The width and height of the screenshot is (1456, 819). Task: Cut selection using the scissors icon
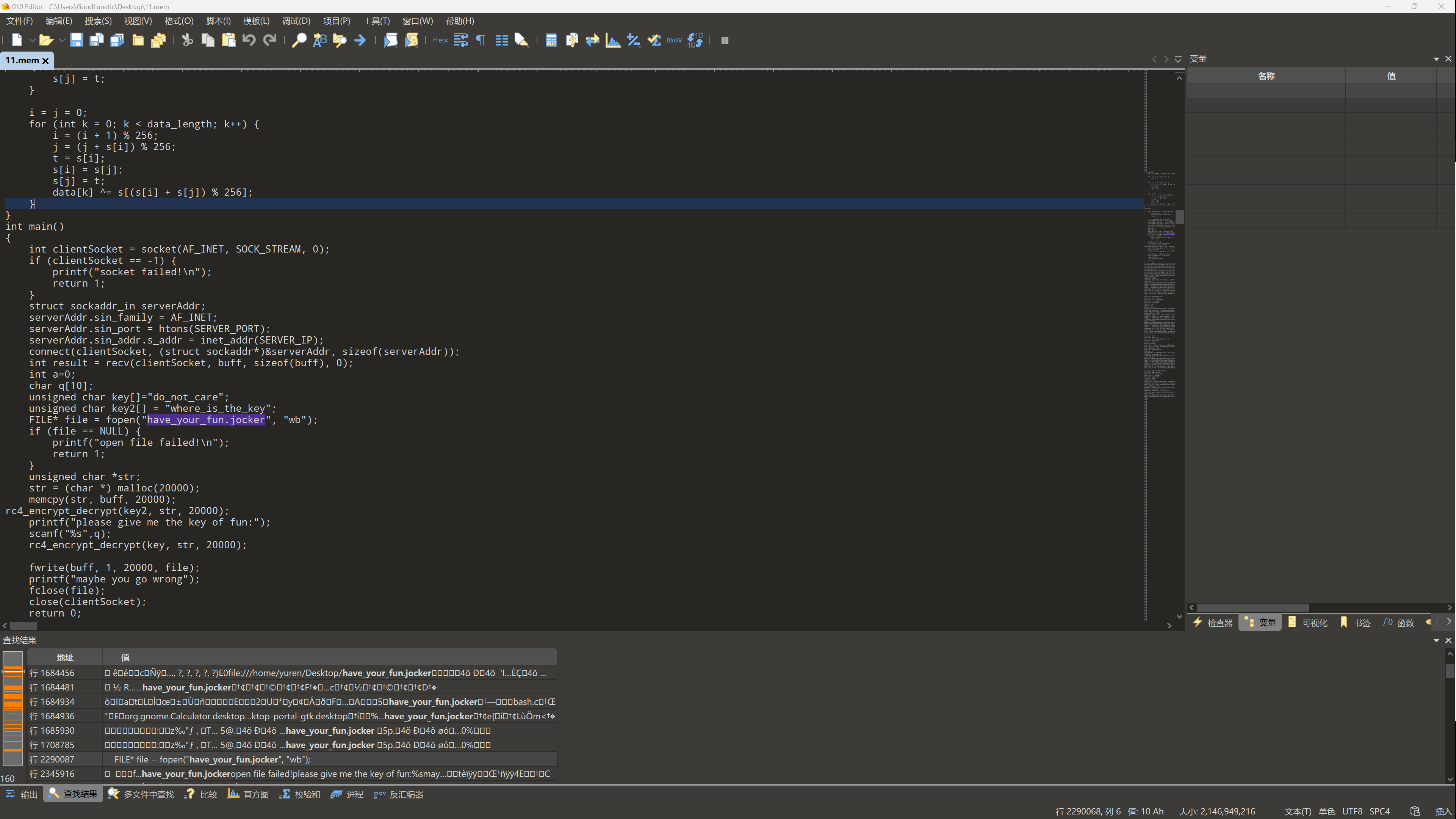[187, 40]
